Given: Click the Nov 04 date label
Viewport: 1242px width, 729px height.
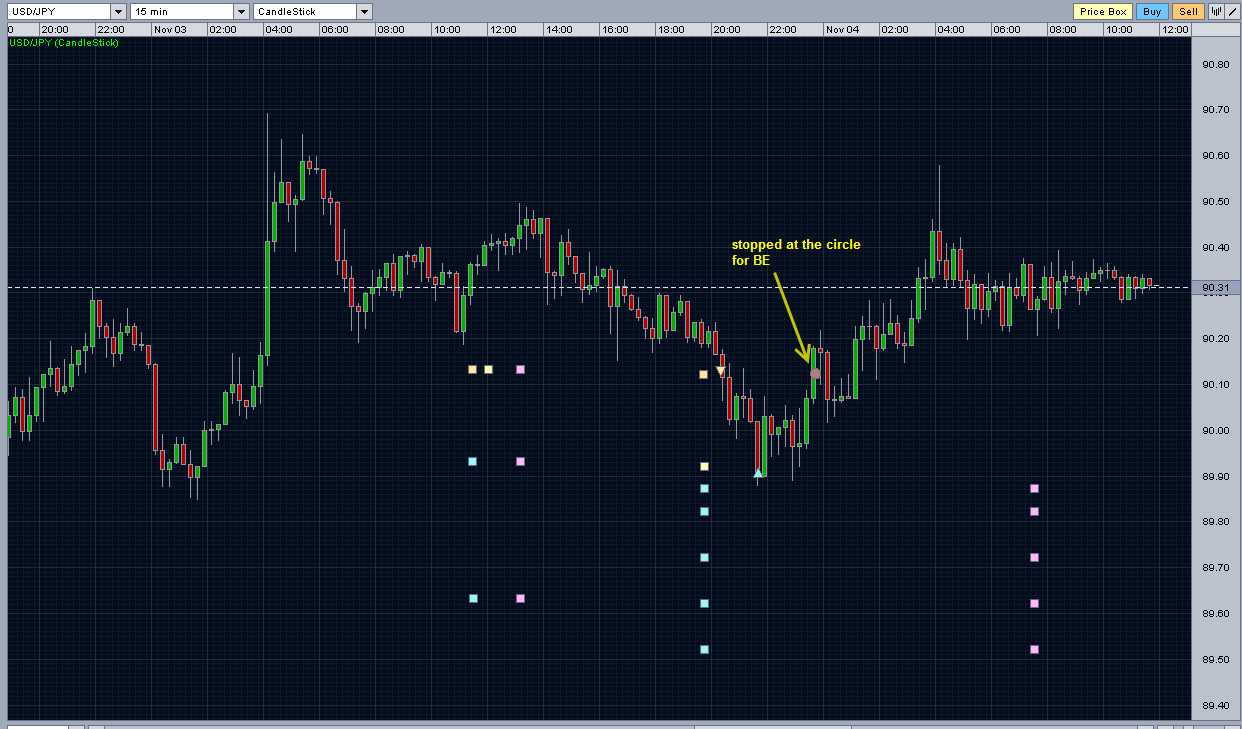Looking at the screenshot, I should point(842,30).
